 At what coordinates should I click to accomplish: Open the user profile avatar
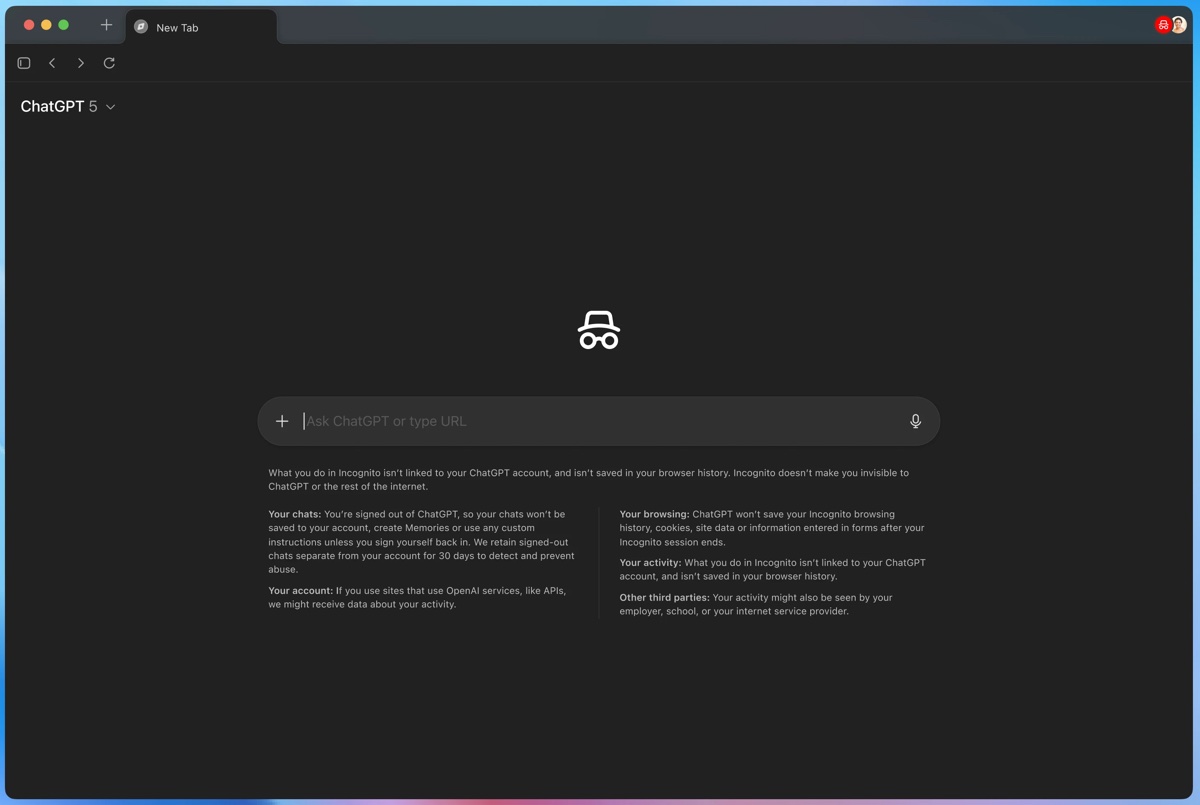tap(1179, 26)
